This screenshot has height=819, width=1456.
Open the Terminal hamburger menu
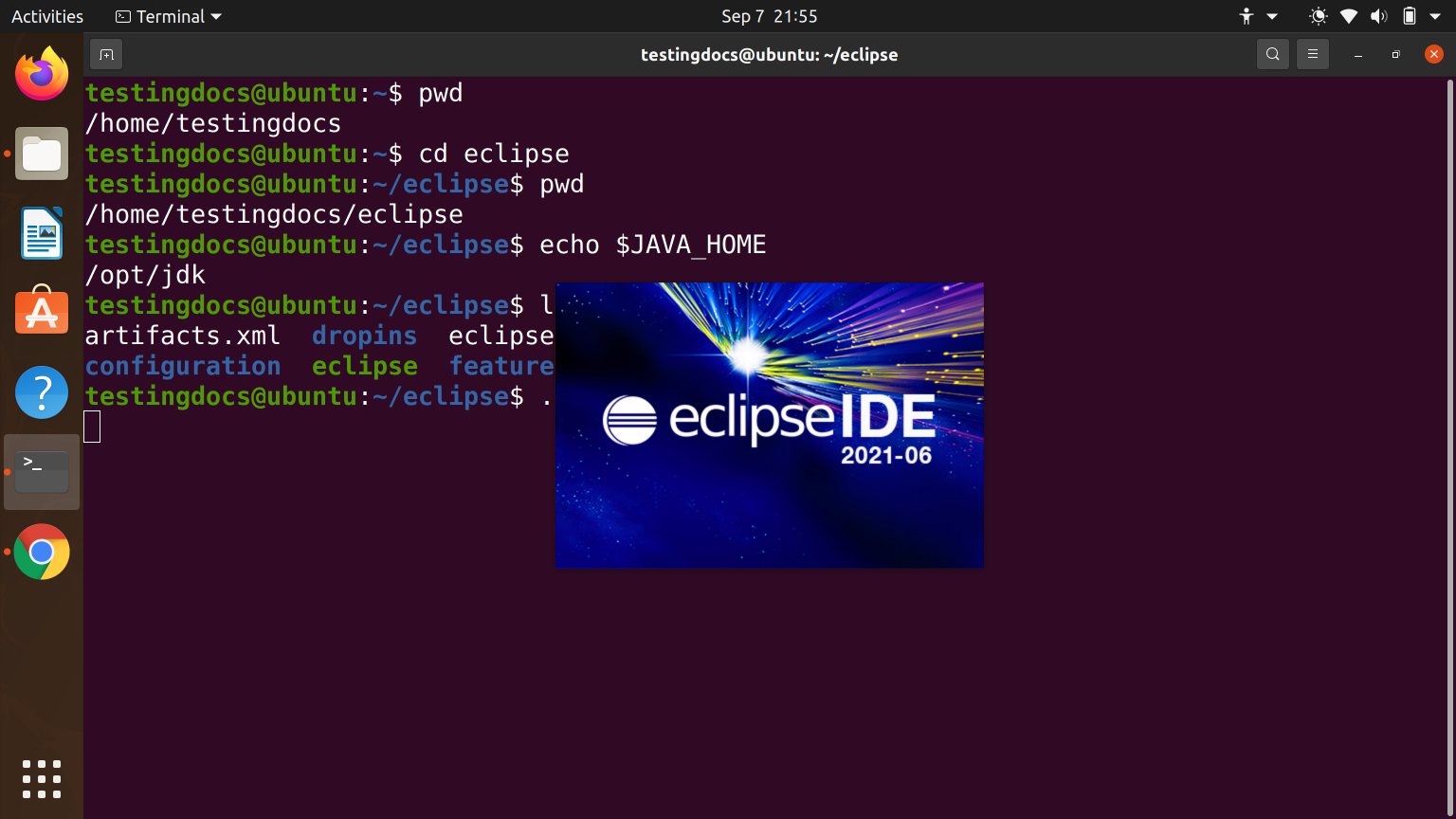click(1312, 54)
